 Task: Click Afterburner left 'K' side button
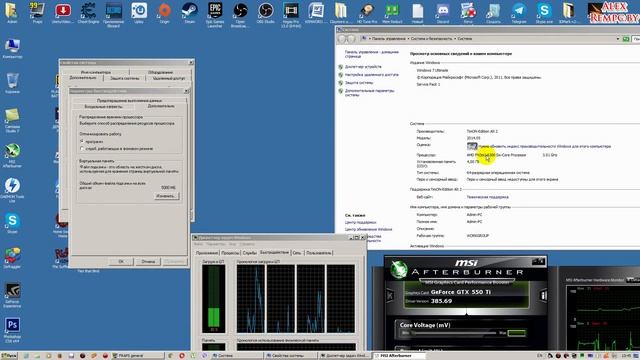click(390, 295)
